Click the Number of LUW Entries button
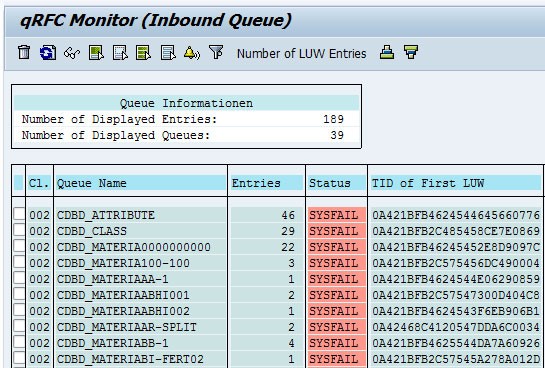The width and height of the screenshot is (545, 368). click(x=301, y=54)
